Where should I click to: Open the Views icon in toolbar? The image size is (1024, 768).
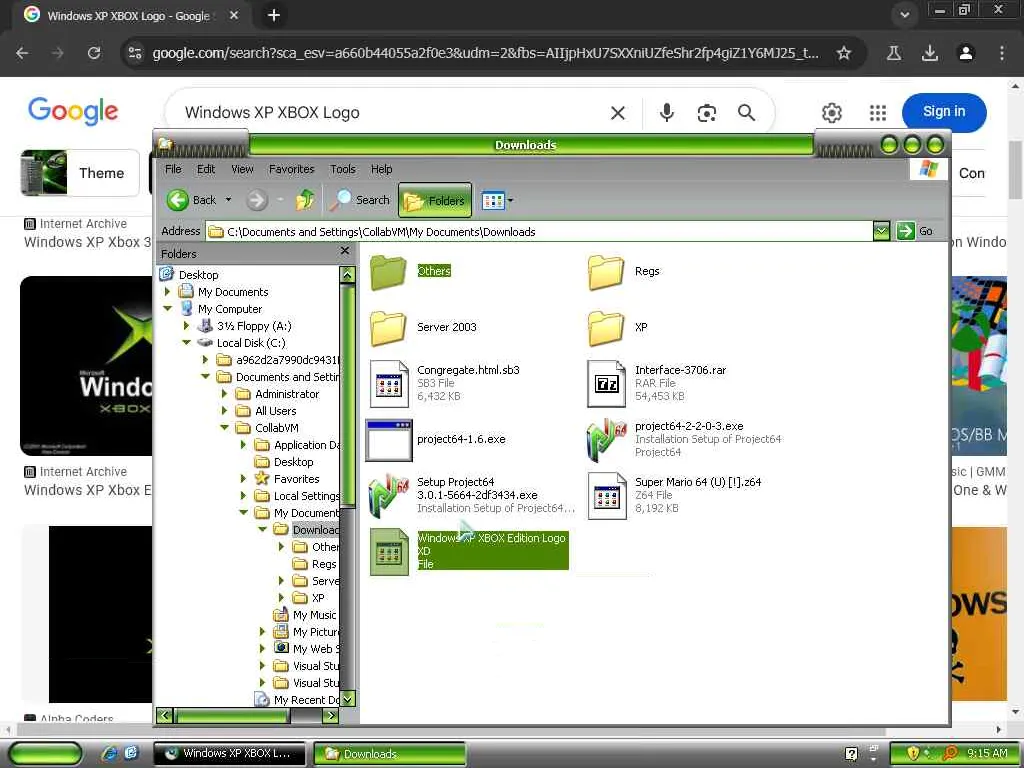(x=493, y=200)
